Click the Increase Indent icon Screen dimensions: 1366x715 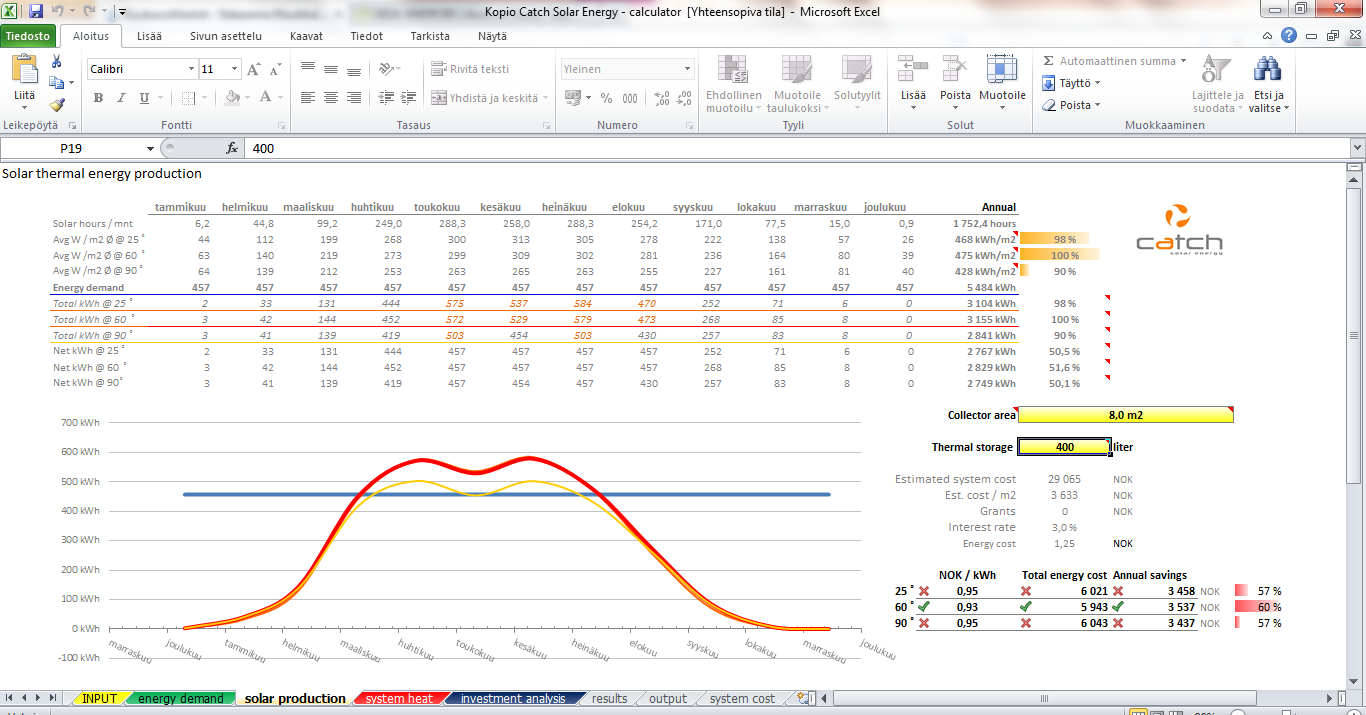tap(406, 98)
